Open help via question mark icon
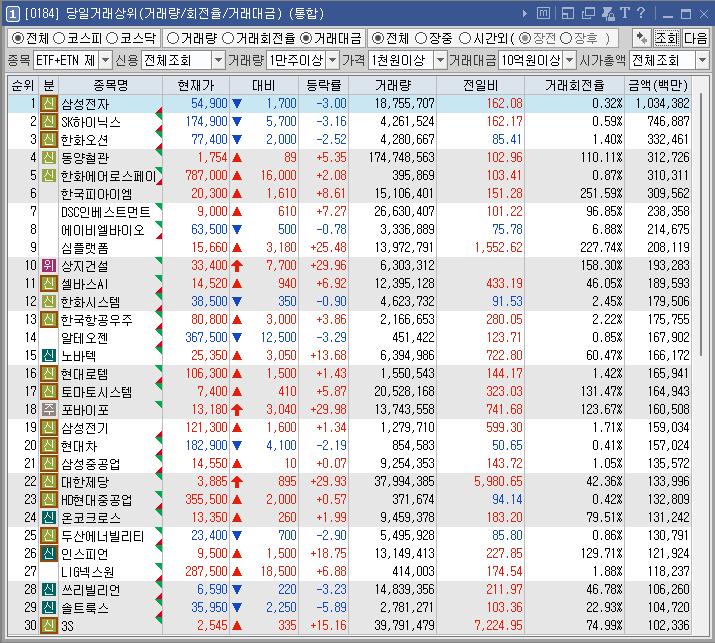 (x=641, y=13)
